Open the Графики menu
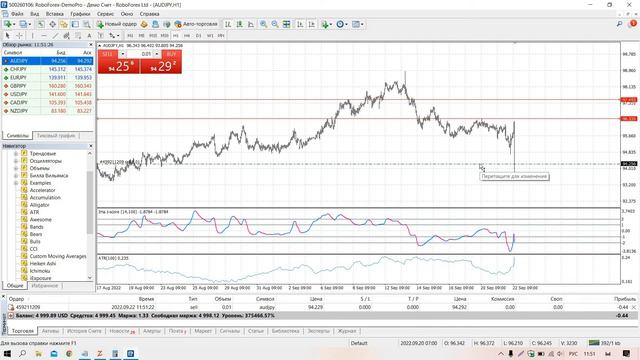 [80, 14]
